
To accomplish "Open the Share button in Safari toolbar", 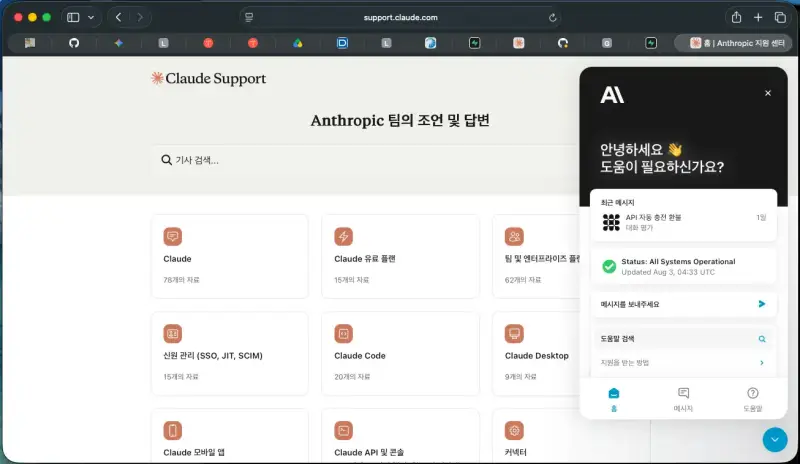I will tap(736, 17).
